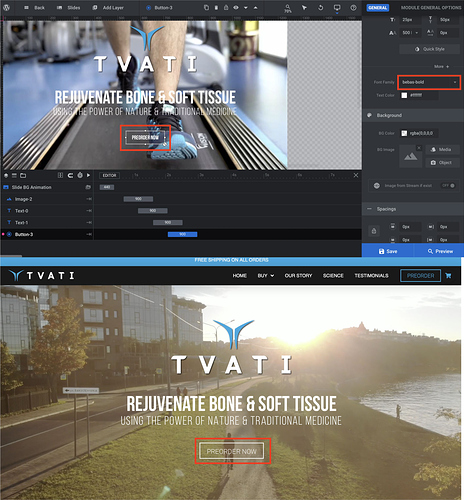Switch to the GENERAL tab
Screen dimensions: 464x500
[378, 7]
